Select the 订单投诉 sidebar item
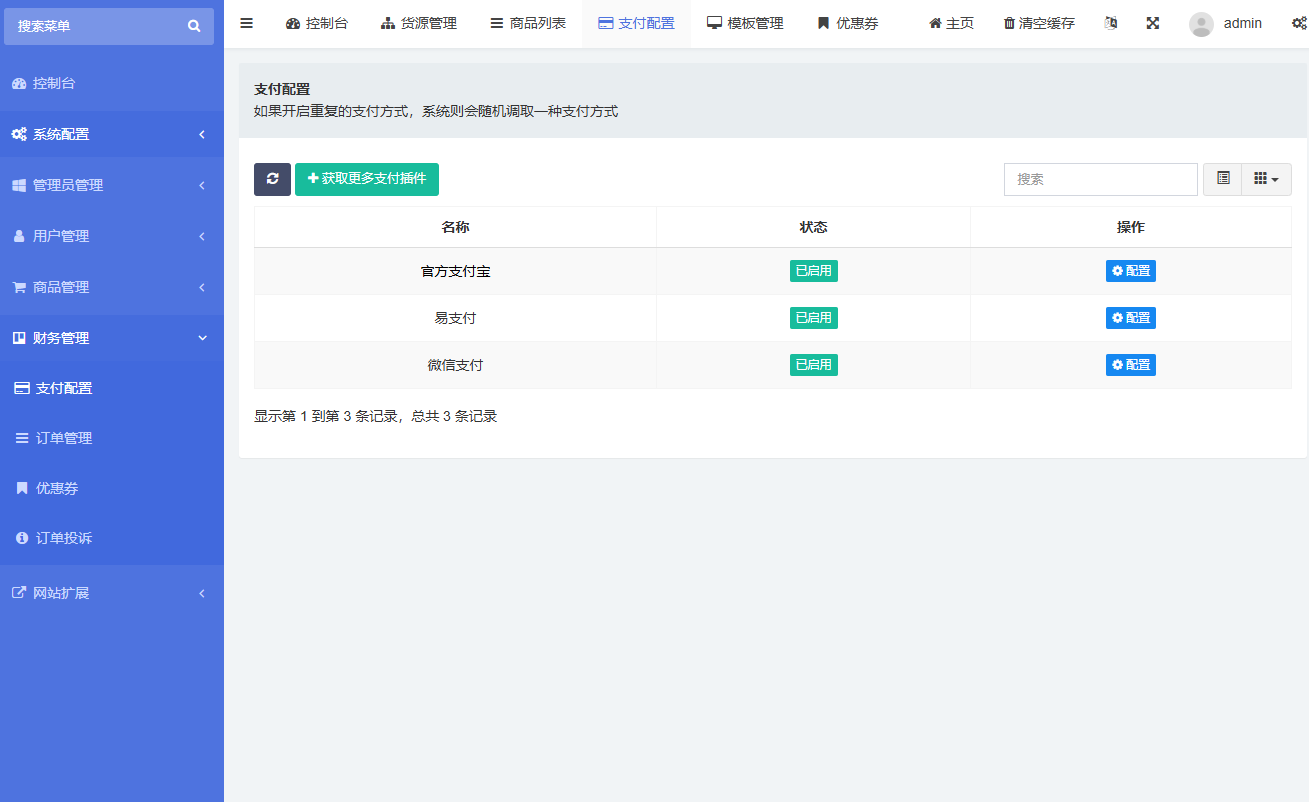Viewport: 1309px width, 802px height. tap(112, 538)
